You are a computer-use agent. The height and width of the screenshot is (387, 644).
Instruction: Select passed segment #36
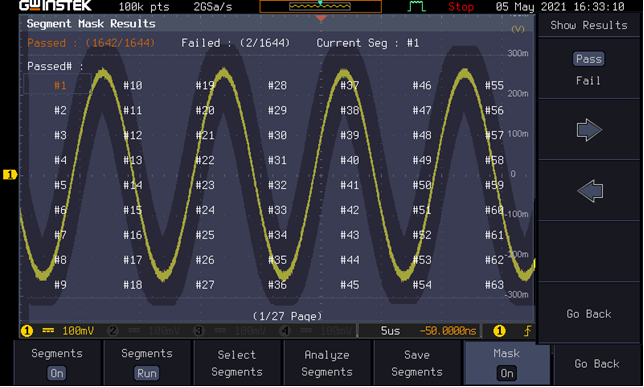pyautogui.click(x=277, y=285)
